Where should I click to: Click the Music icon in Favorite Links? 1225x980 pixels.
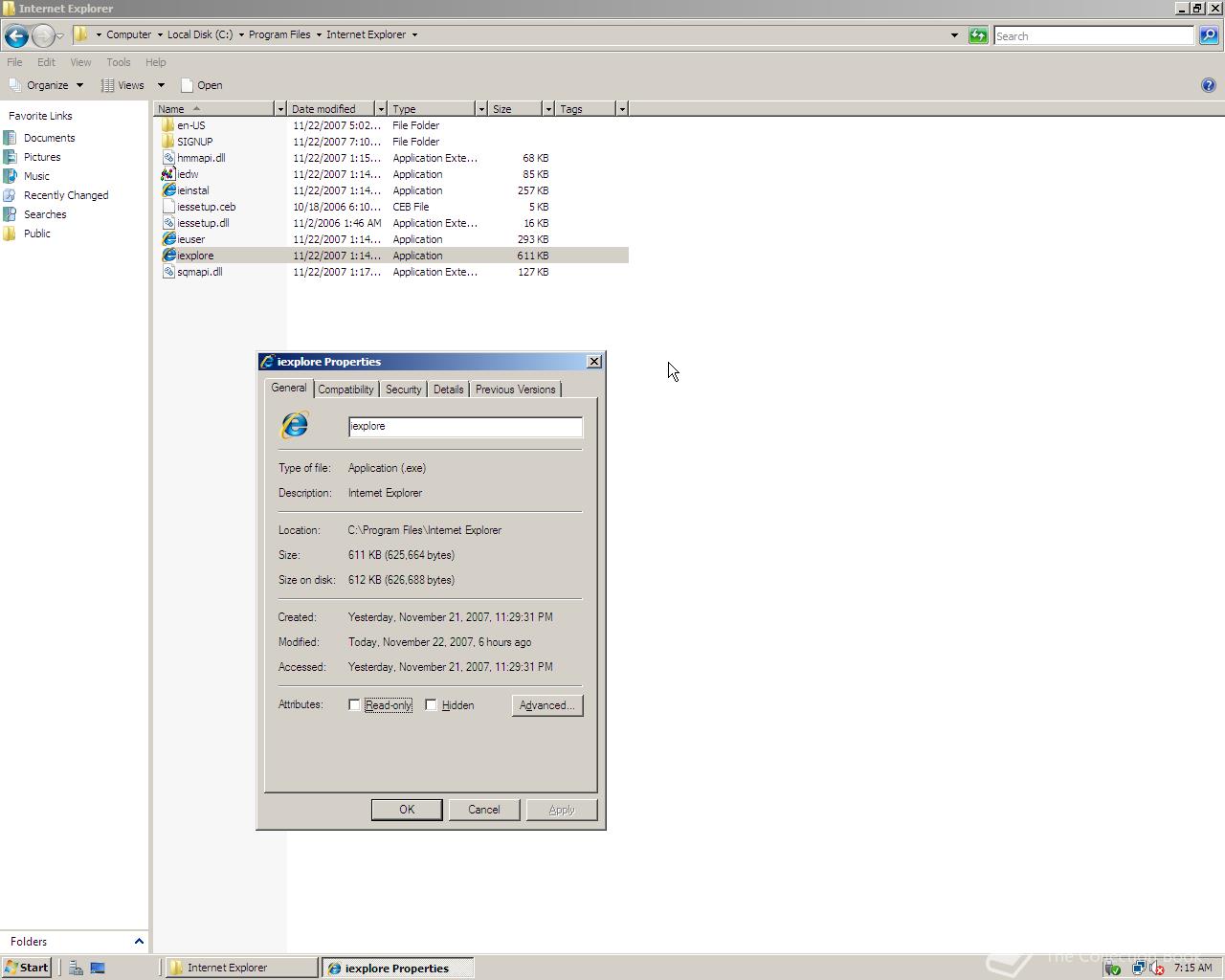10,176
